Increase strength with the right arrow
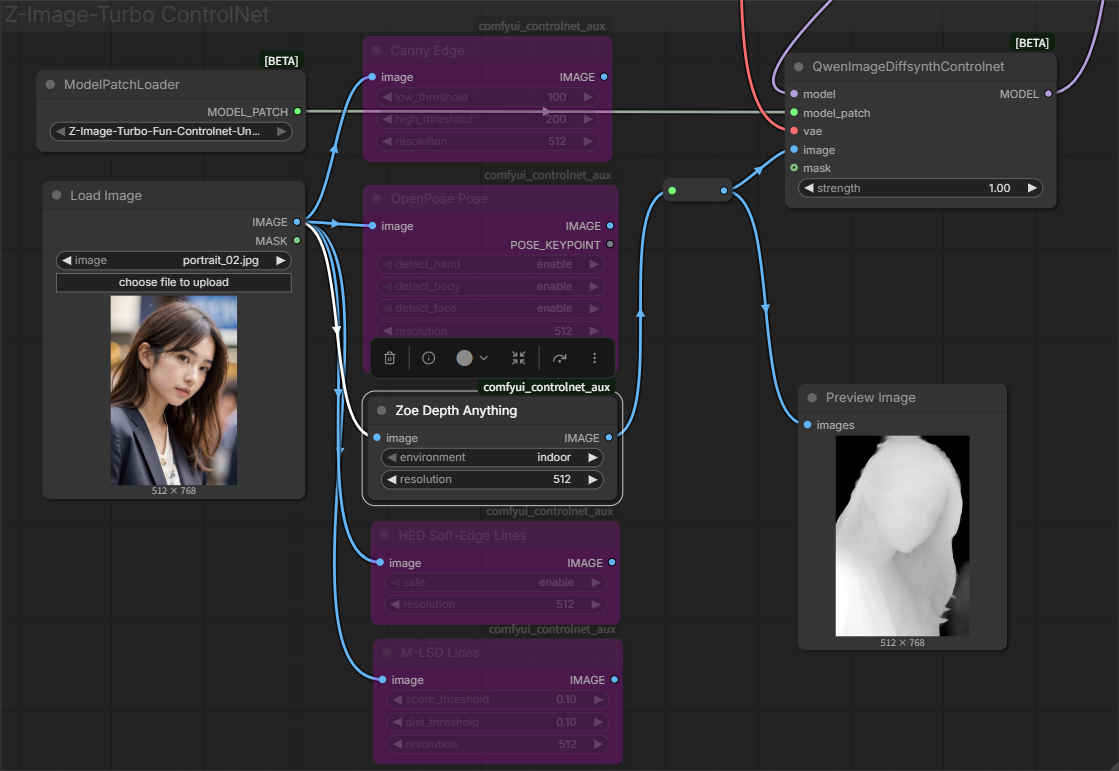The height and width of the screenshot is (771, 1119). 1032,188
